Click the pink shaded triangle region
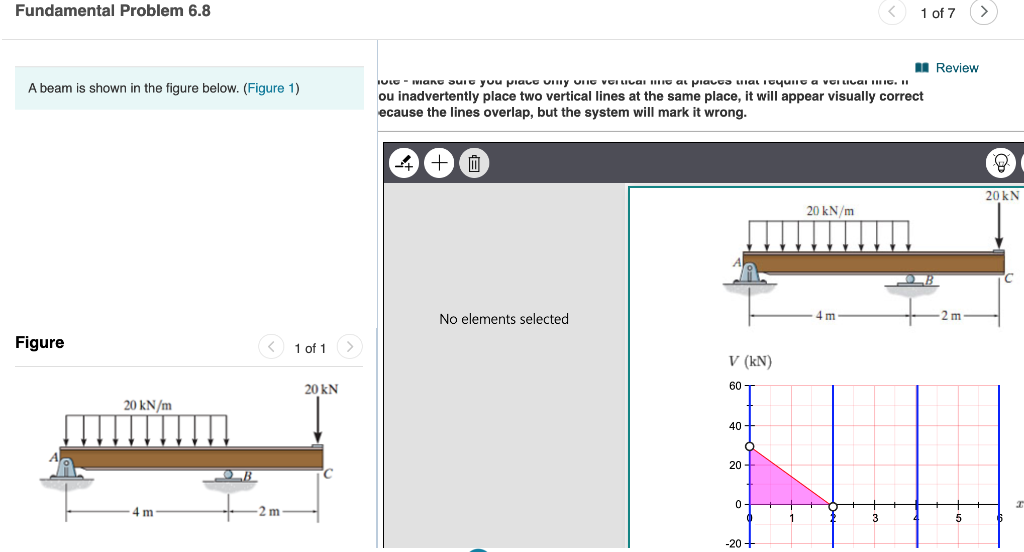The width and height of the screenshot is (1024, 552). [775, 485]
